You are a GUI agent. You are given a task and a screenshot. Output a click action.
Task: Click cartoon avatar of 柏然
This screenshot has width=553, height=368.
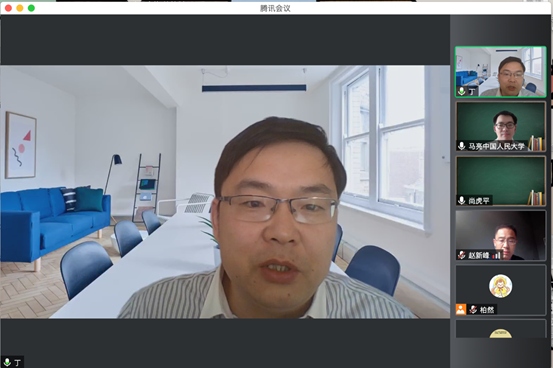click(500, 286)
